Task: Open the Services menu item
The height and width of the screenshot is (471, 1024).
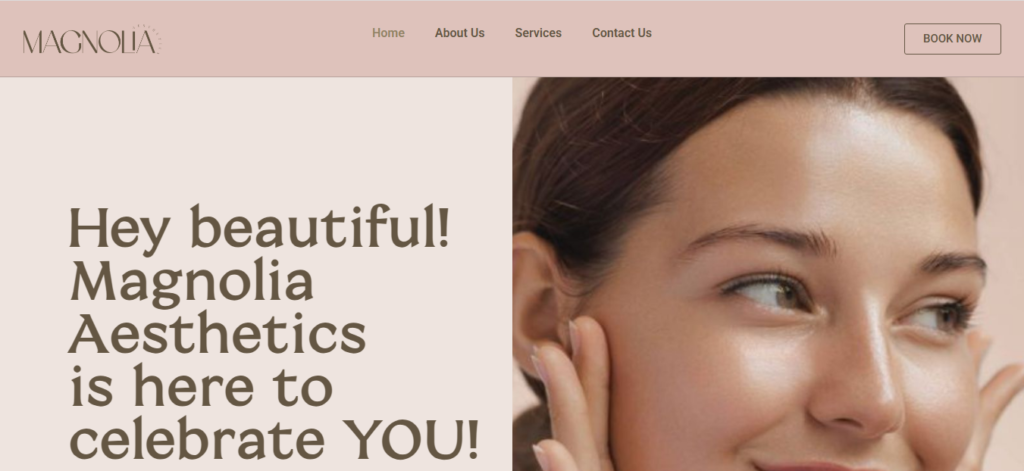Action: tap(537, 33)
